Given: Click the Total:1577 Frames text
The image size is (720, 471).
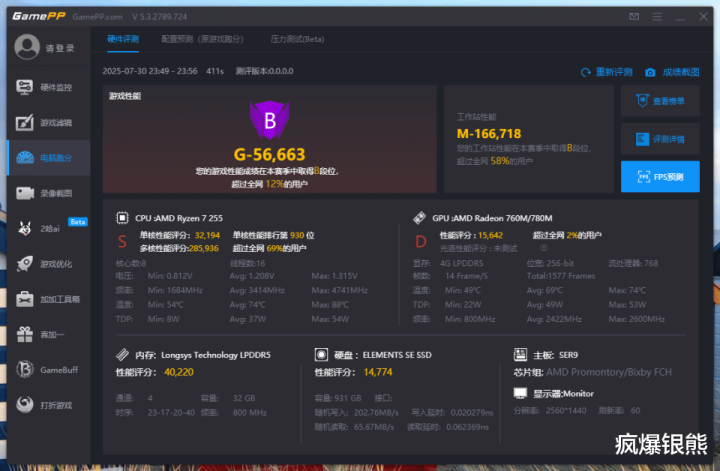Looking at the screenshot, I should [x=561, y=276].
